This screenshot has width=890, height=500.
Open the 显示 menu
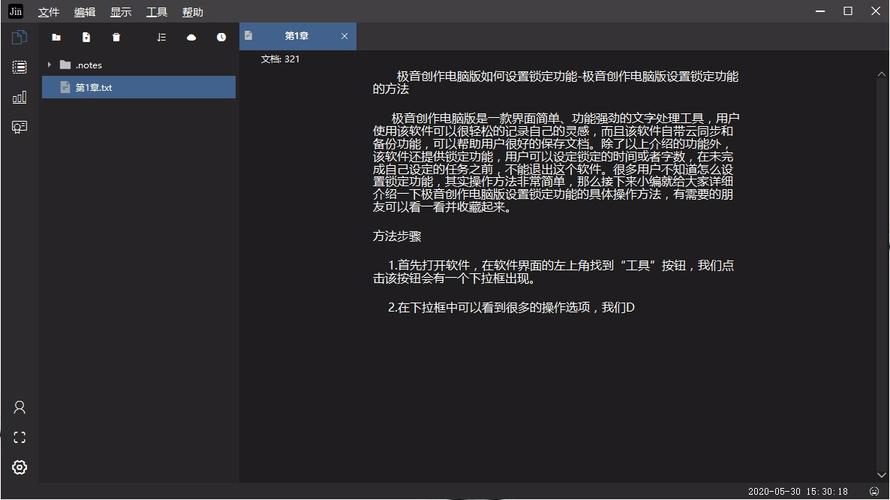coord(120,12)
